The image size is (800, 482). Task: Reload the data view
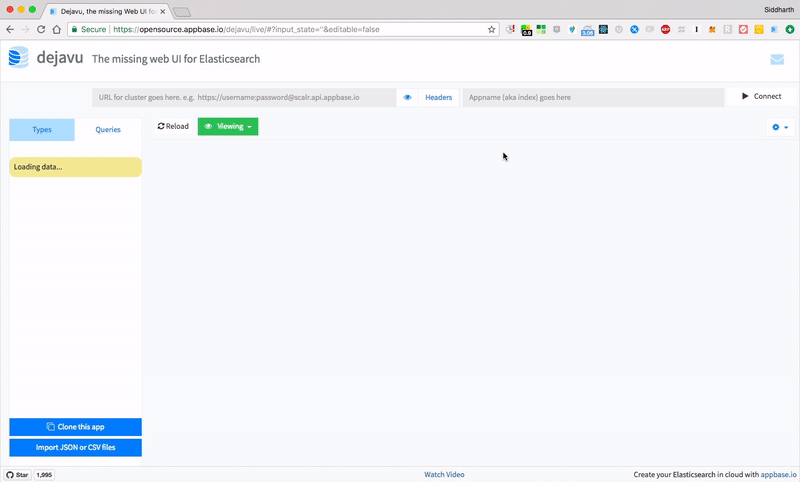tap(173, 126)
